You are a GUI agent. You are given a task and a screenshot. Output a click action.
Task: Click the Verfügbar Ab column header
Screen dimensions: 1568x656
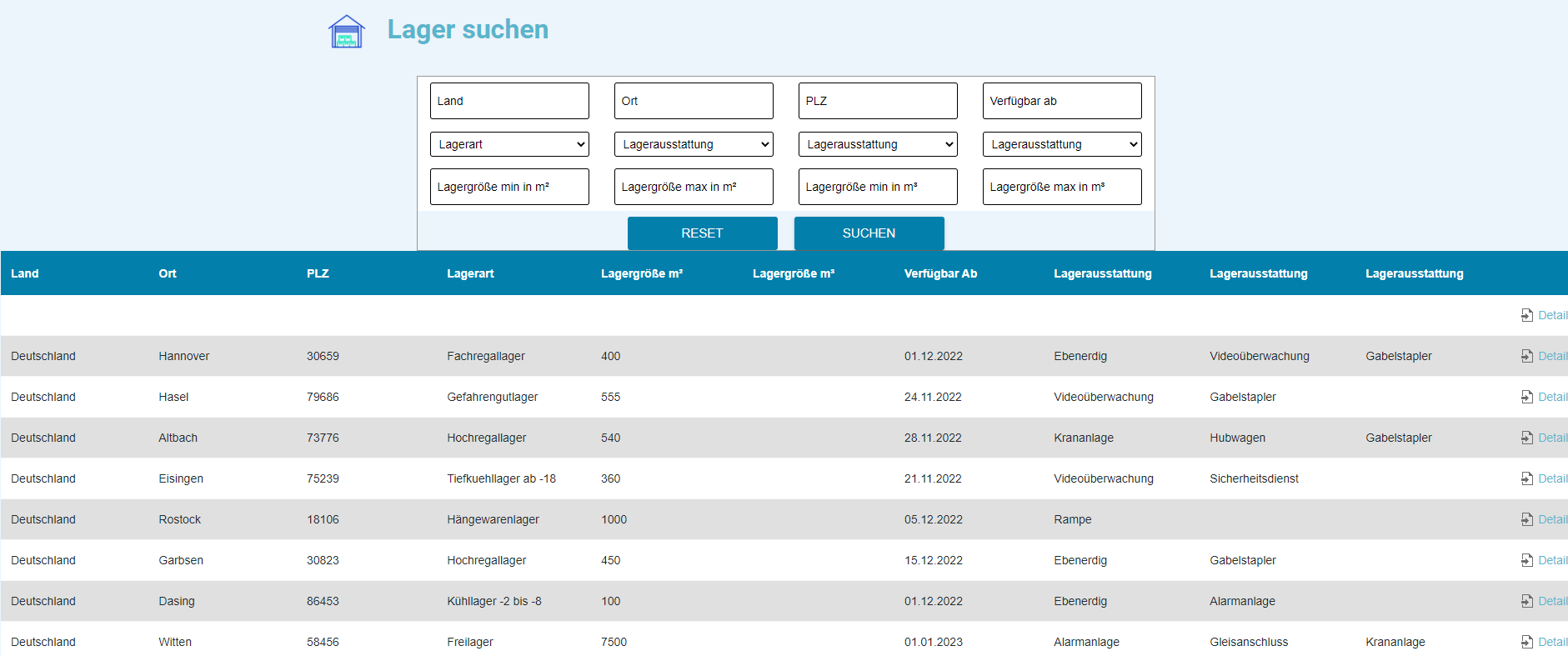click(940, 273)
